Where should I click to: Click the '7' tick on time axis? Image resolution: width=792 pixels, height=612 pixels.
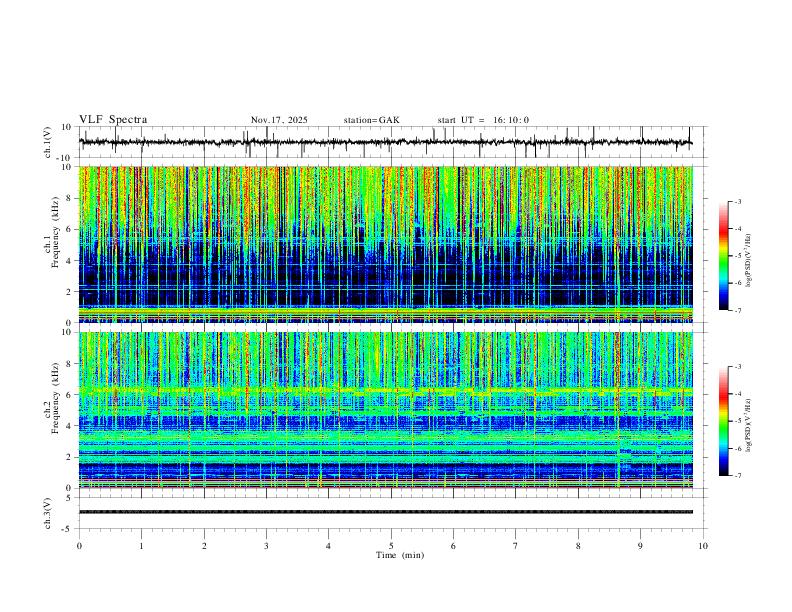point(516,546)
